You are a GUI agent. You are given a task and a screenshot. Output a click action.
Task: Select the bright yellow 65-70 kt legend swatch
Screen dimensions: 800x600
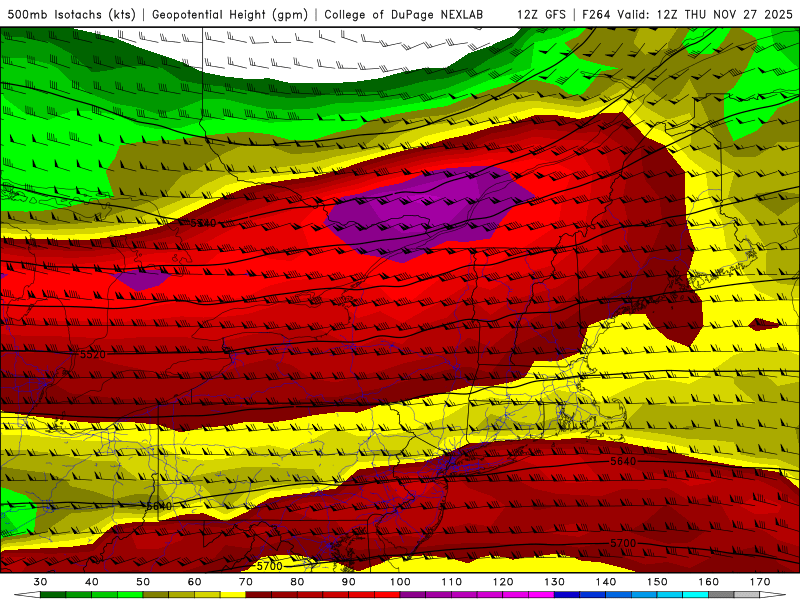coord(233,595)
